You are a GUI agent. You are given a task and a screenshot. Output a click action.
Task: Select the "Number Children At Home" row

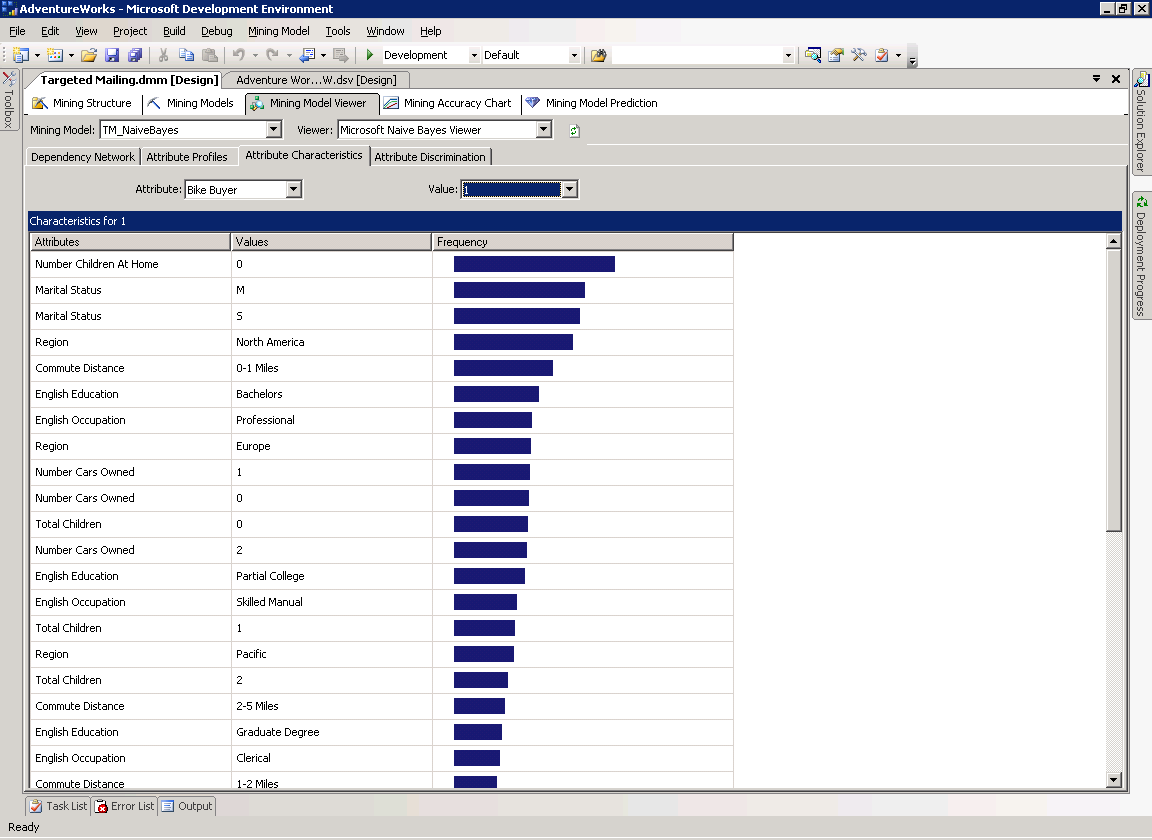[382, 264]
